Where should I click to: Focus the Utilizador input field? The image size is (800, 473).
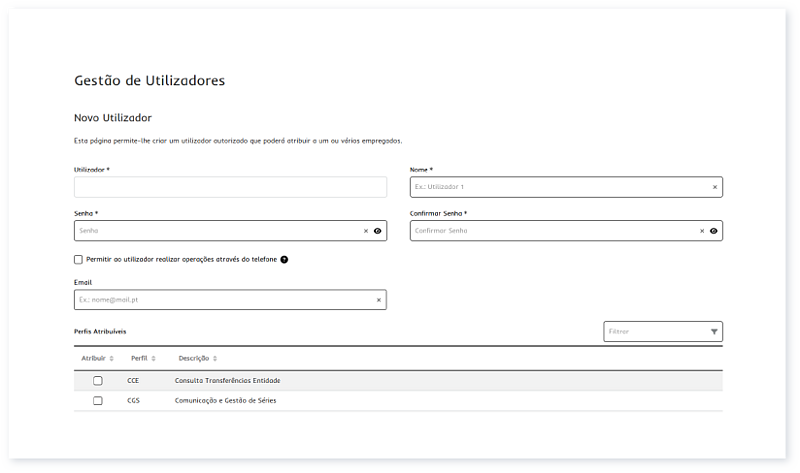pos(230,187)
